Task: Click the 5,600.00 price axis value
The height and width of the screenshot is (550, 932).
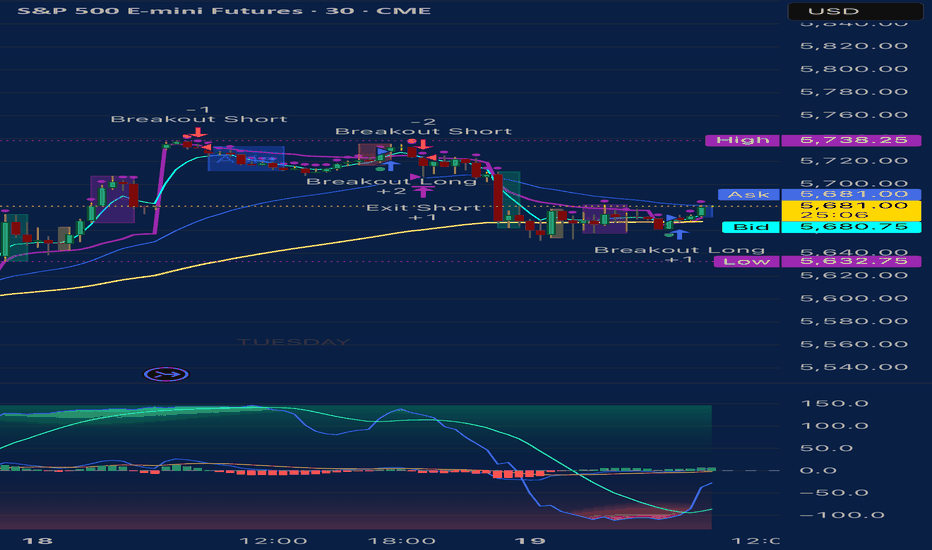Action: [x=854, y=298]
